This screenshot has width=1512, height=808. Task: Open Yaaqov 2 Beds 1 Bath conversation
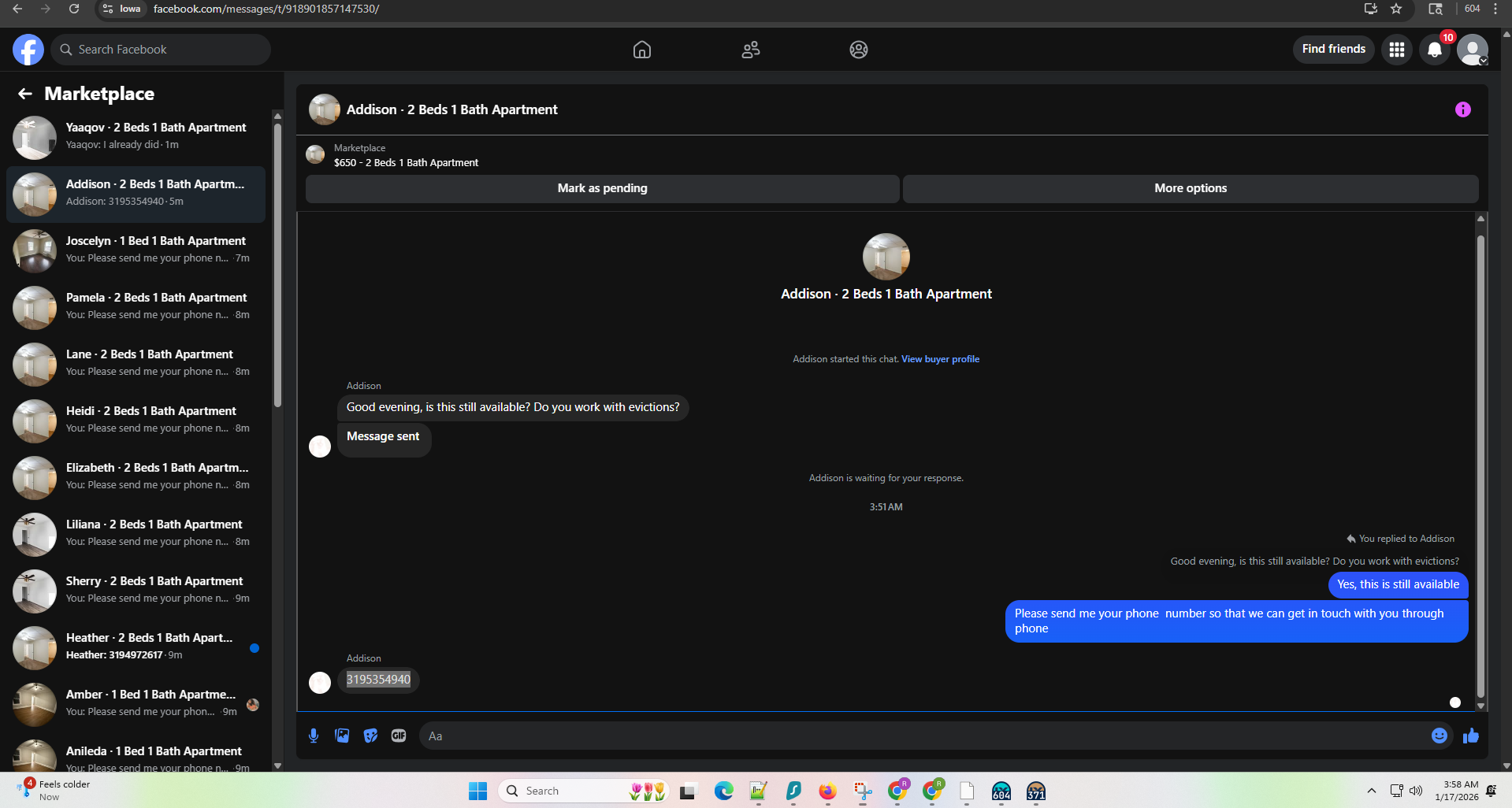[x=136, y=137]
